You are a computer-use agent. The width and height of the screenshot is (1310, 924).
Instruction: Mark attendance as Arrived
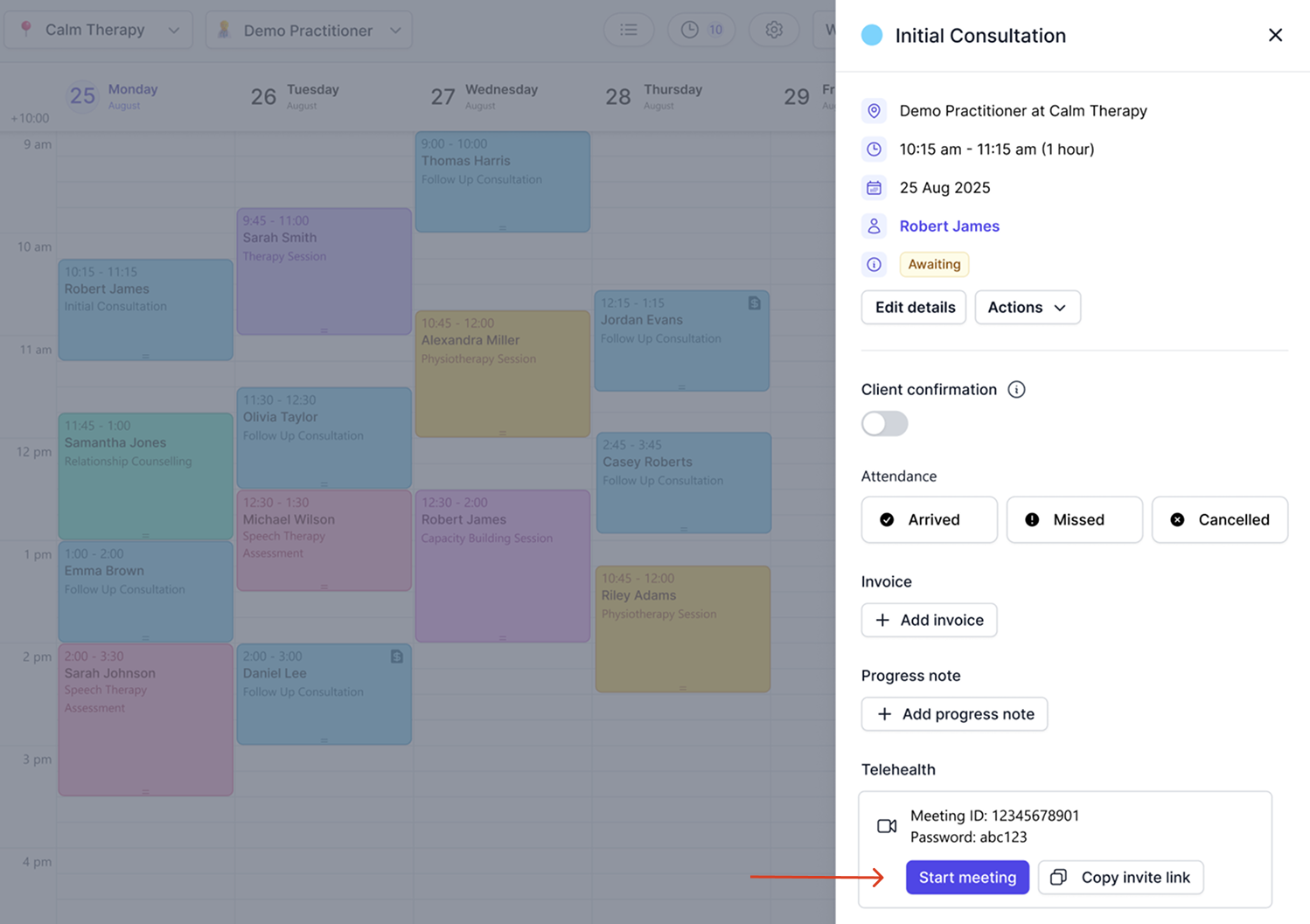[929, 520]
